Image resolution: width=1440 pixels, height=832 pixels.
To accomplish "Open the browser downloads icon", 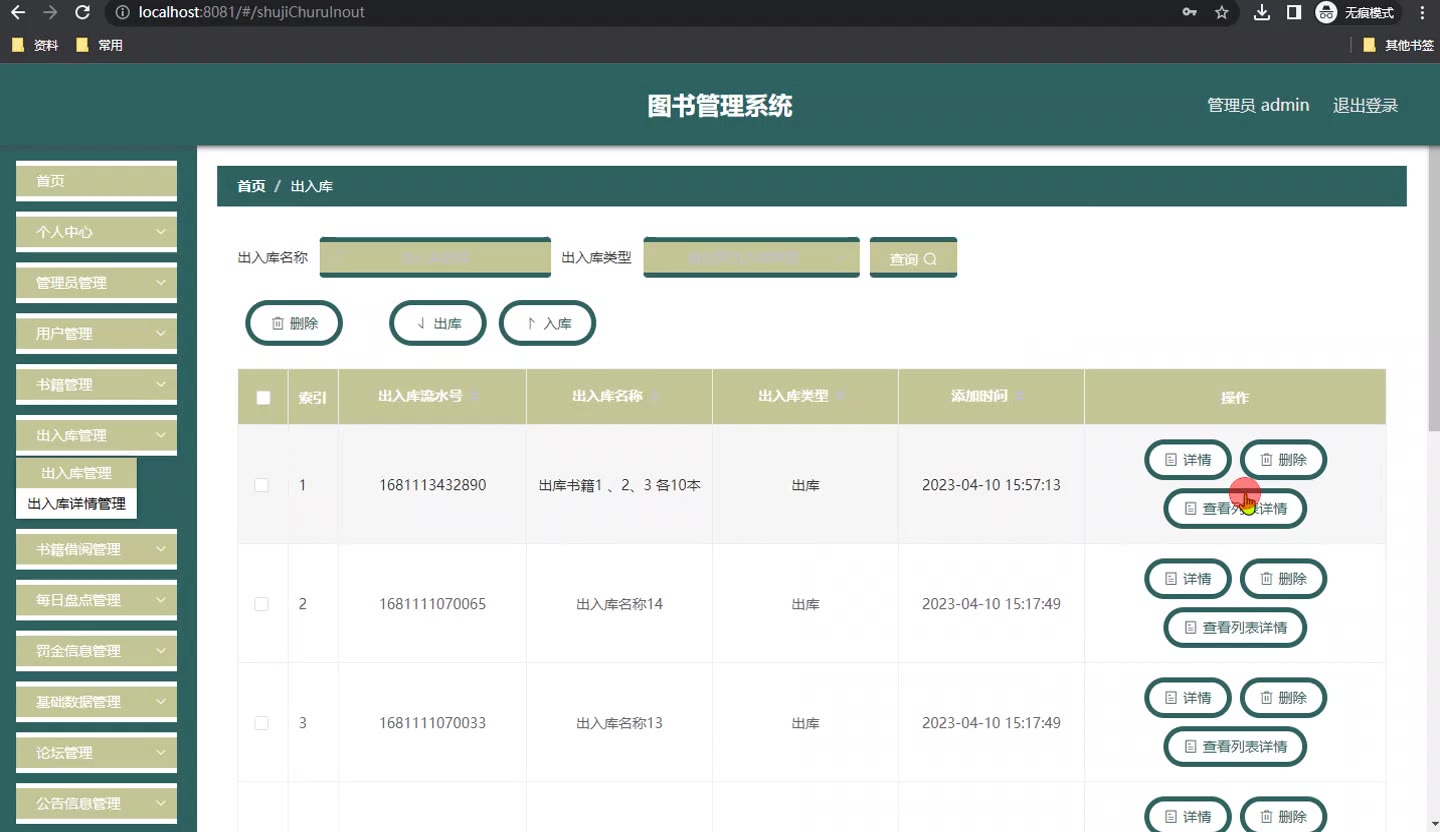I will pyautogui.click(x=1262, y=13).
